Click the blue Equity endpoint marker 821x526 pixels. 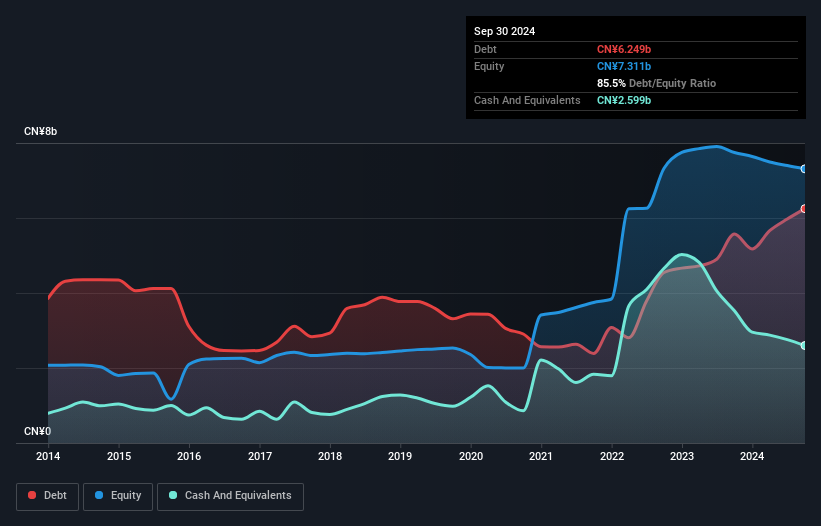[x=804, y=169]
